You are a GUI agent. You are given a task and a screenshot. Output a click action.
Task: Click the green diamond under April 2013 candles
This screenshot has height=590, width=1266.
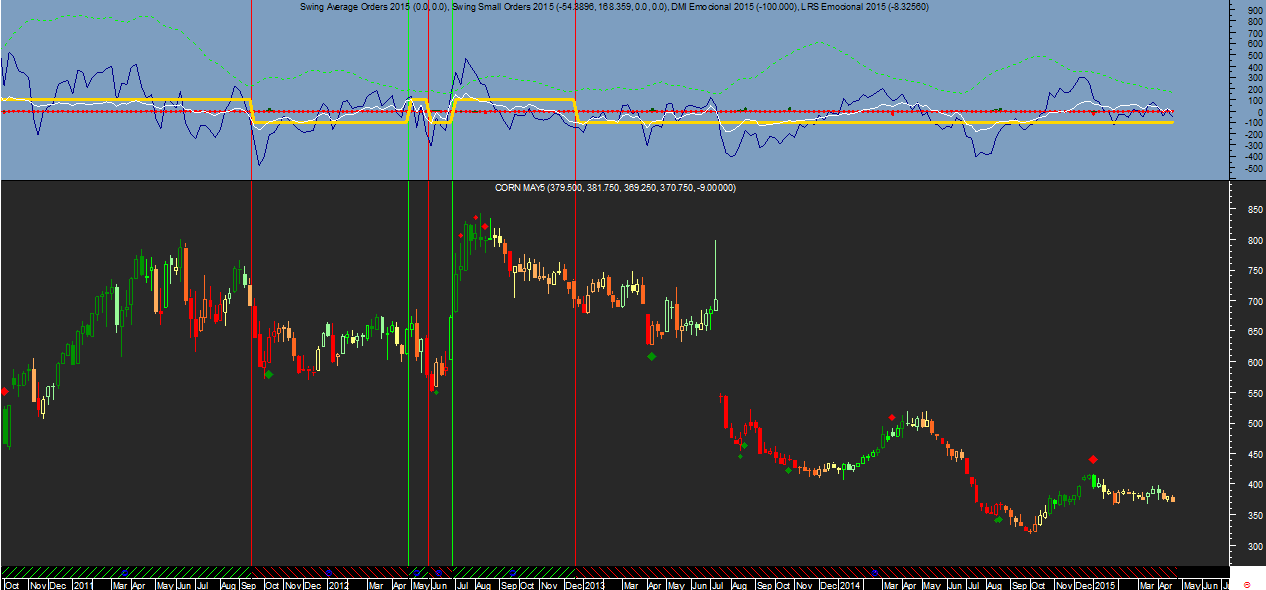pos(651,356)
